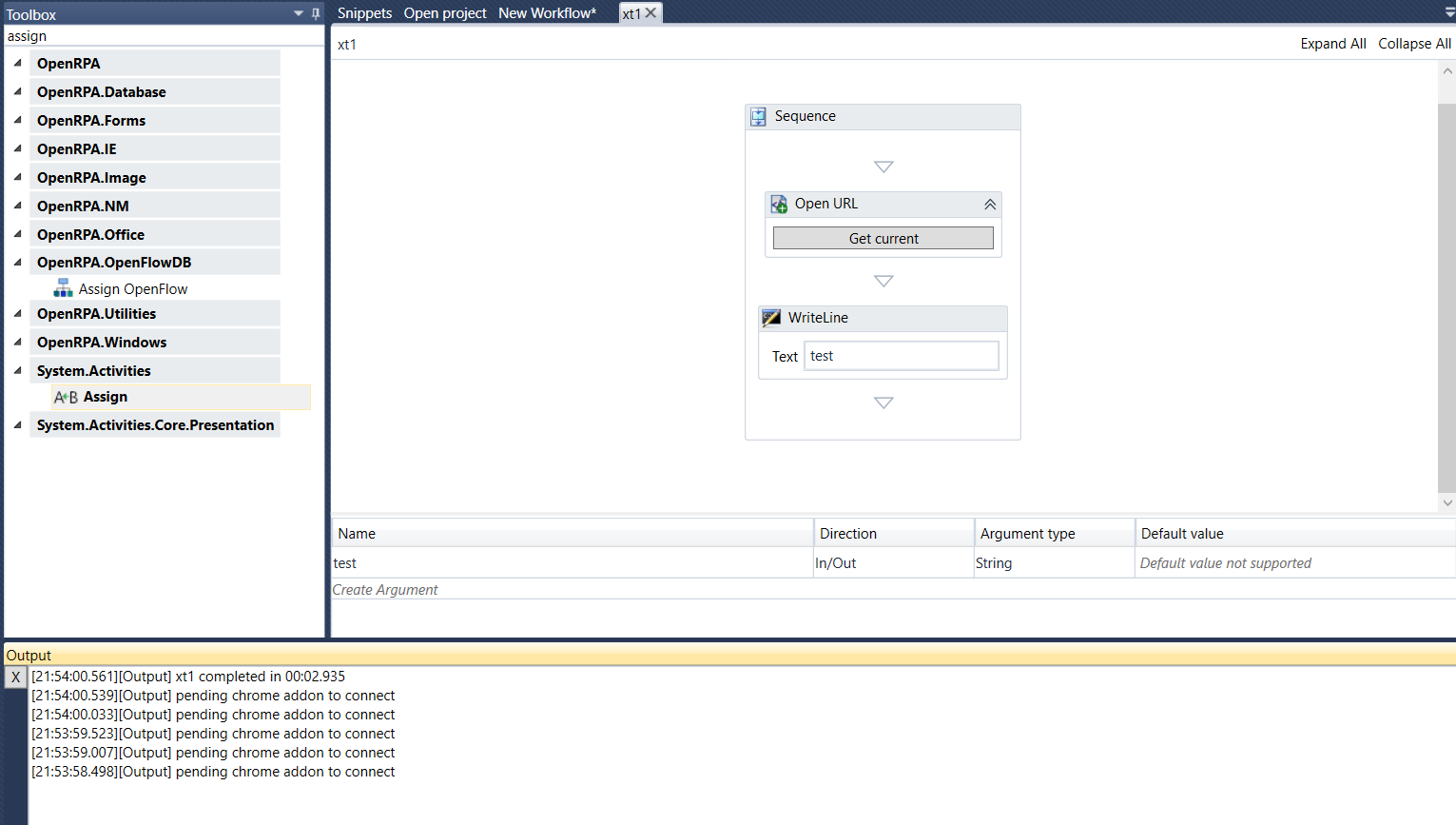
Task: Collapse the OpenRPA.Image category arrow
Action: [17, 177]
